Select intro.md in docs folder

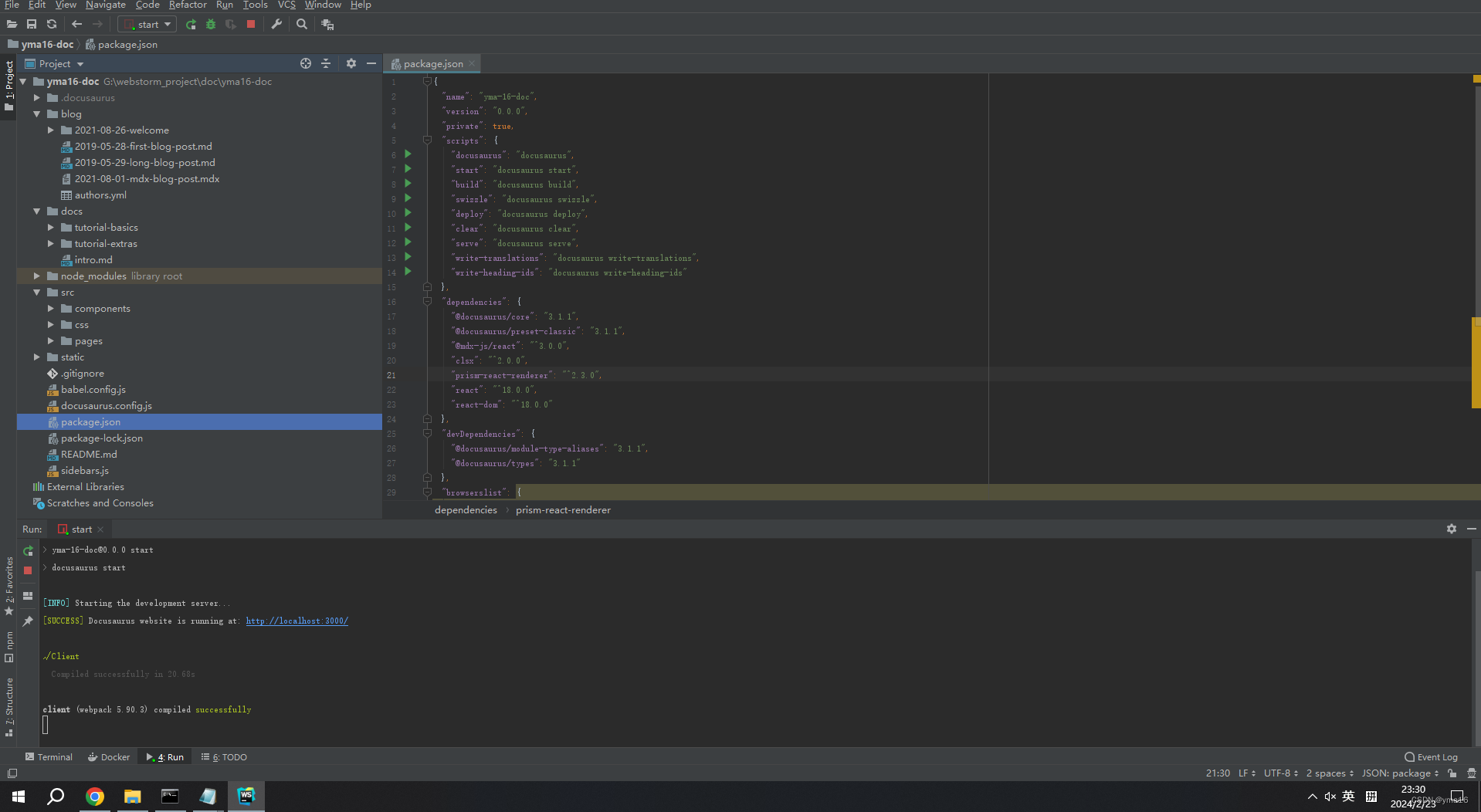tap(93, 260)
